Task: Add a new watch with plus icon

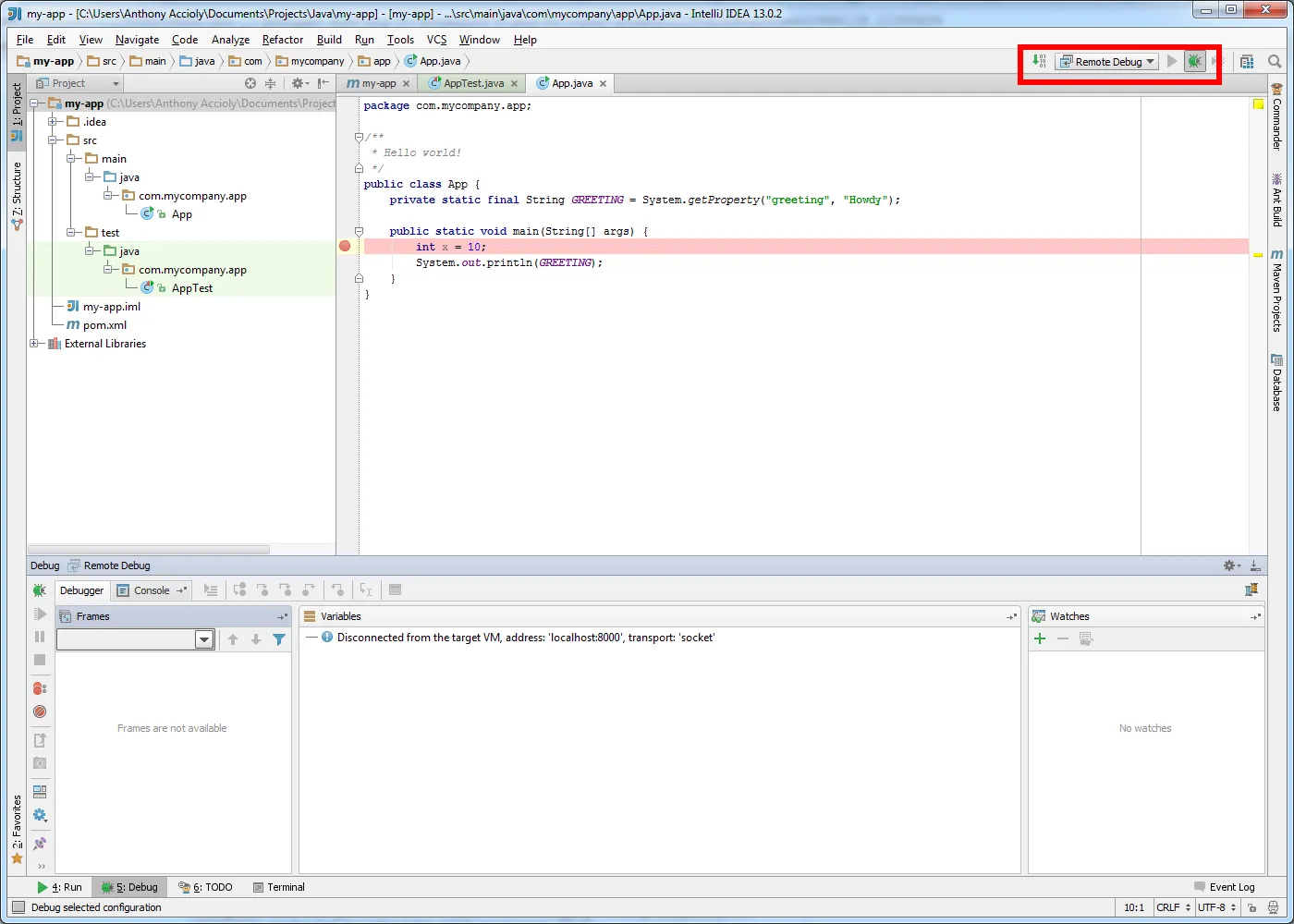Action: click(x=1040, y=638)
